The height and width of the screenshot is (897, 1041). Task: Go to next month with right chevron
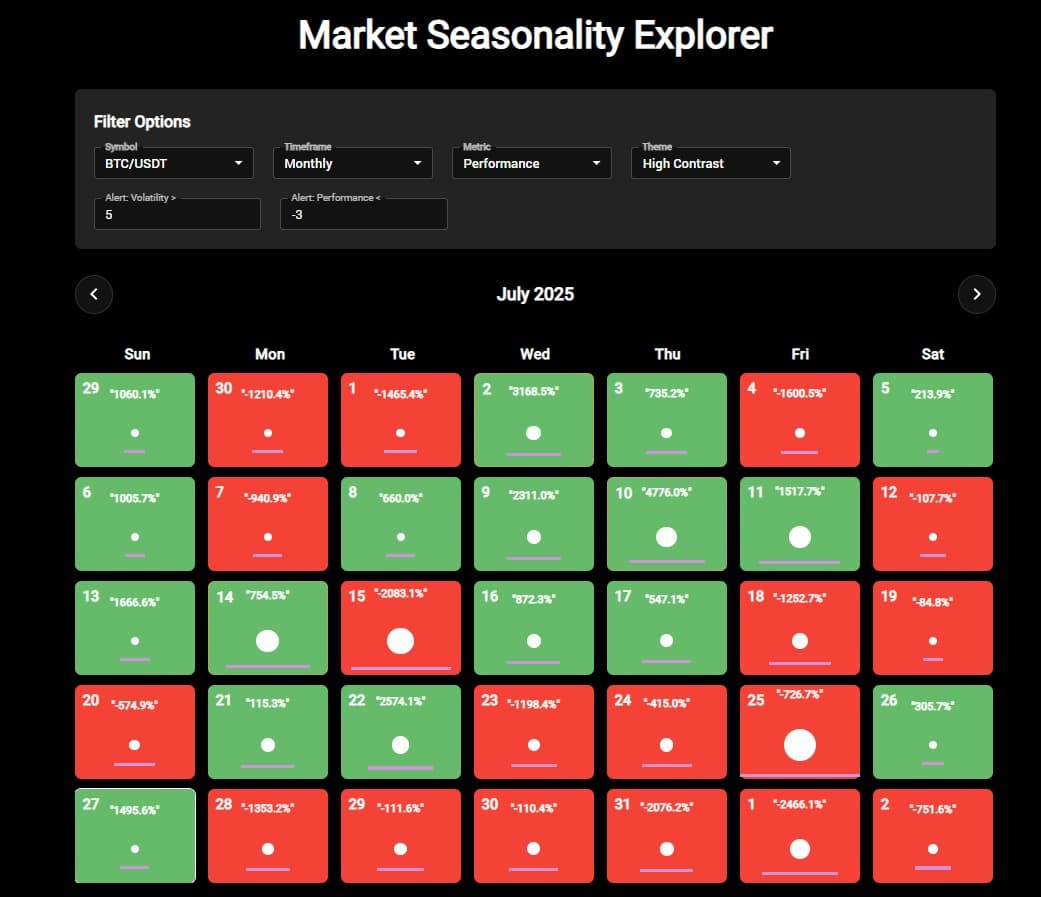[x=977, y=294]
